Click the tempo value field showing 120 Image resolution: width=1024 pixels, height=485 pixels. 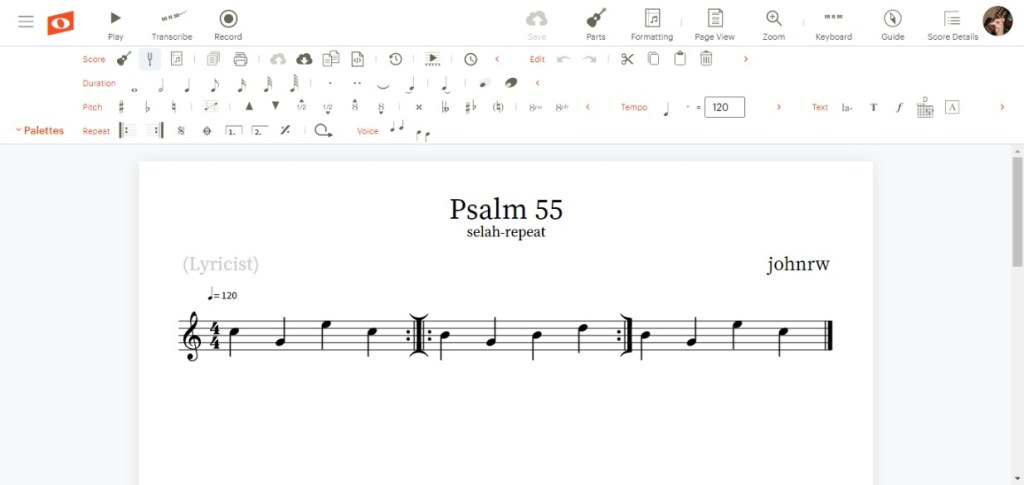[724, 107]
